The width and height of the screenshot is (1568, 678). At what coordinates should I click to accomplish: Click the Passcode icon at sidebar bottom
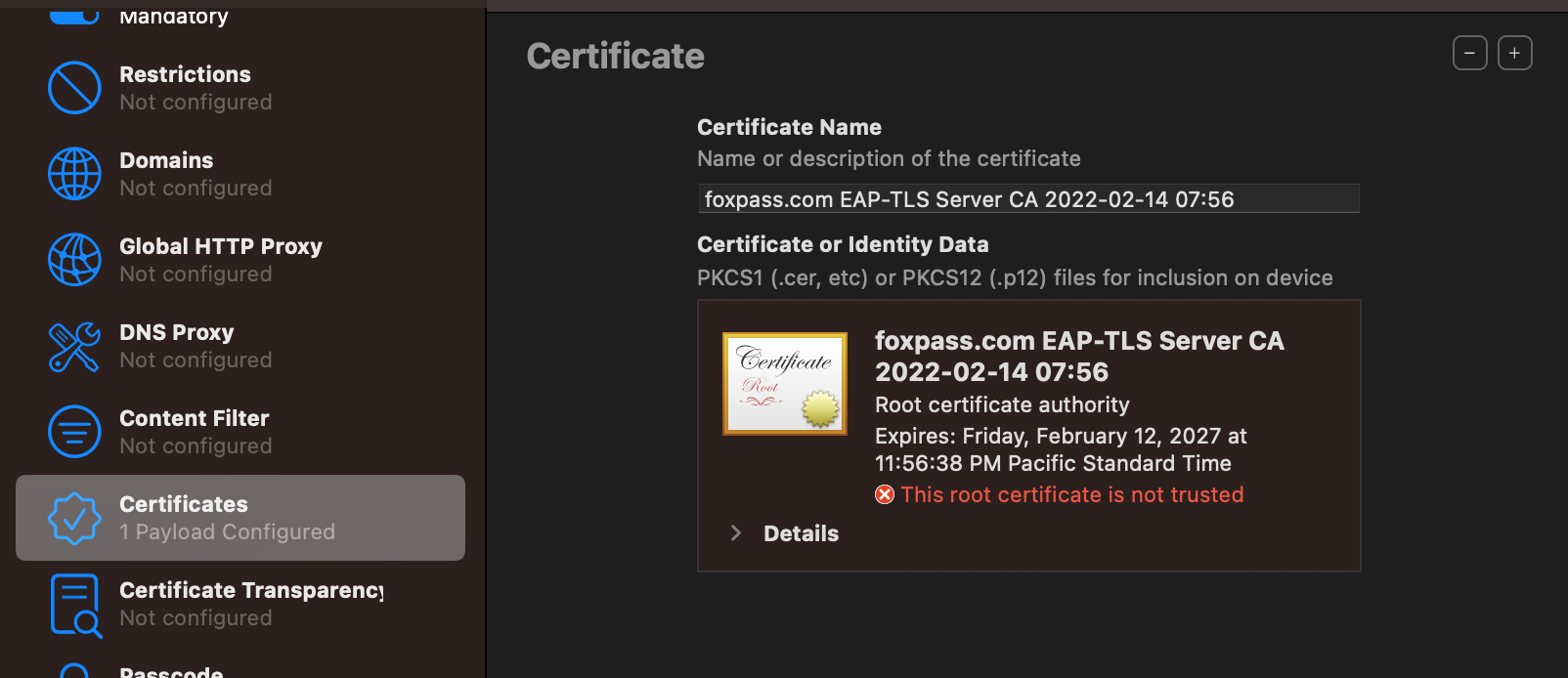click(x=74, y=670)
